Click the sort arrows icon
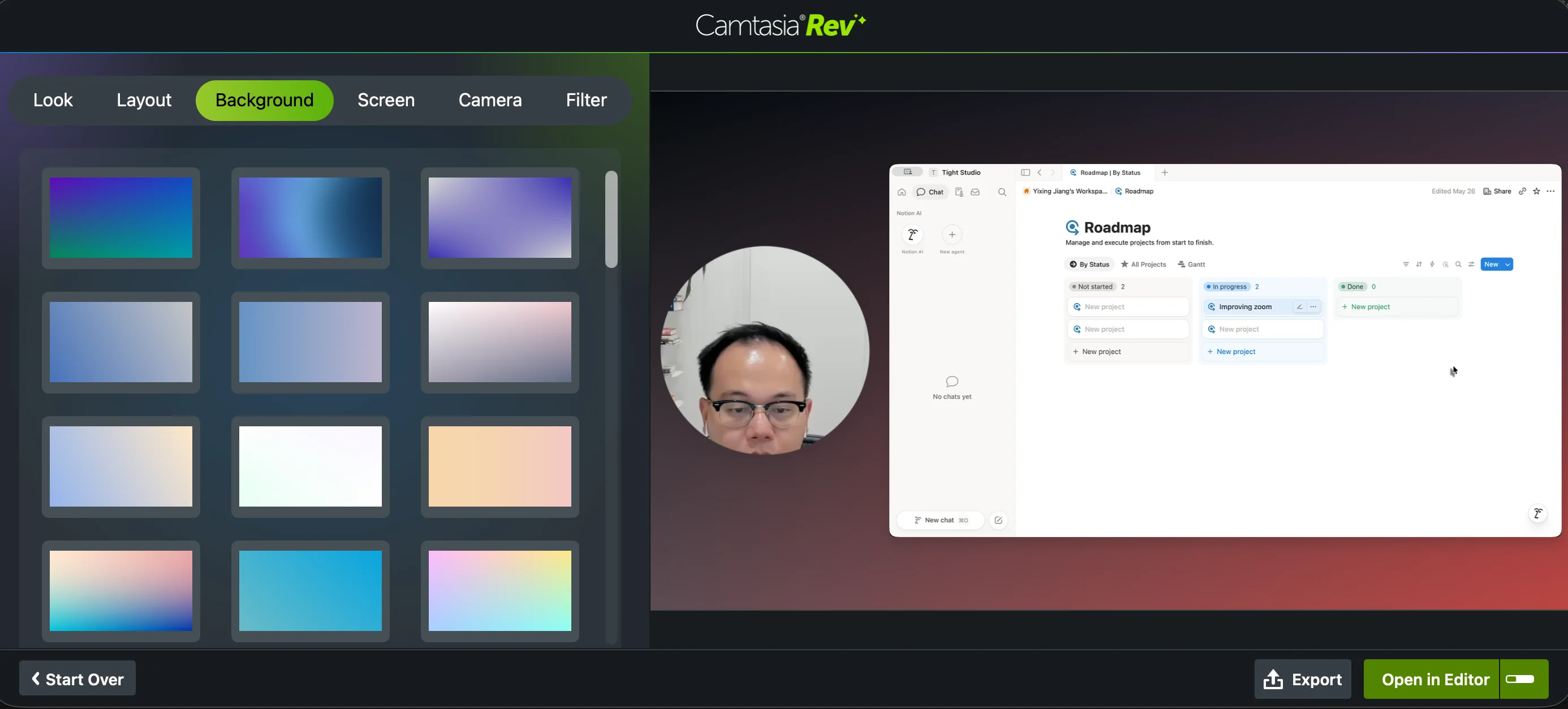The image size is (1568, 709). [x=1419, y=264]
